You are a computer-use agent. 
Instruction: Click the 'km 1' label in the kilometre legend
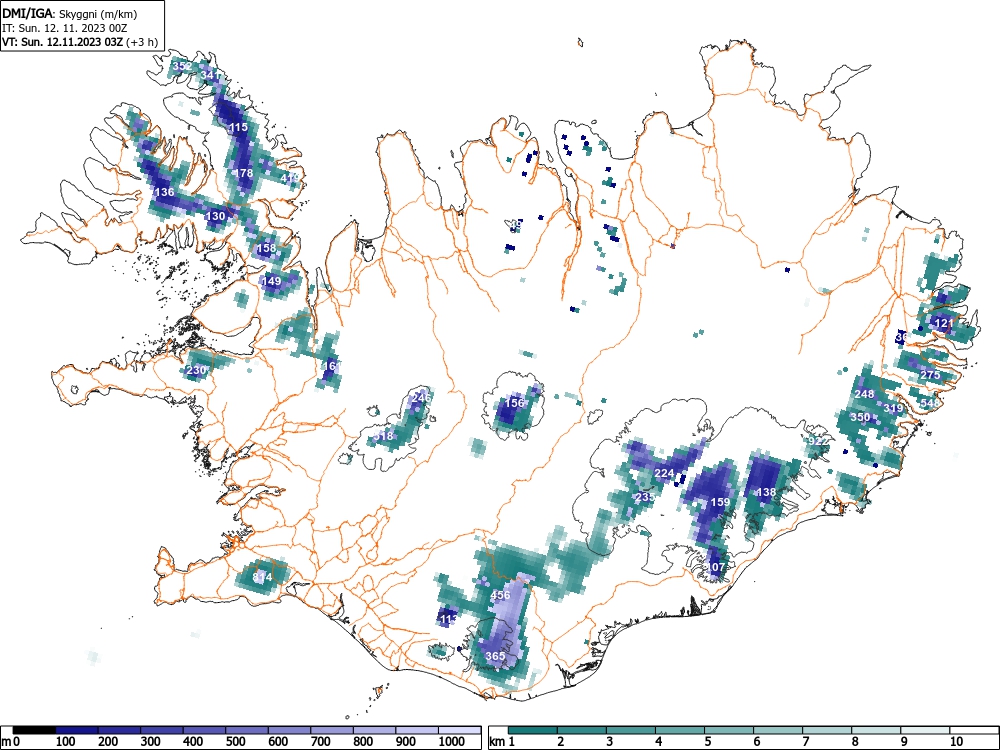502,742
